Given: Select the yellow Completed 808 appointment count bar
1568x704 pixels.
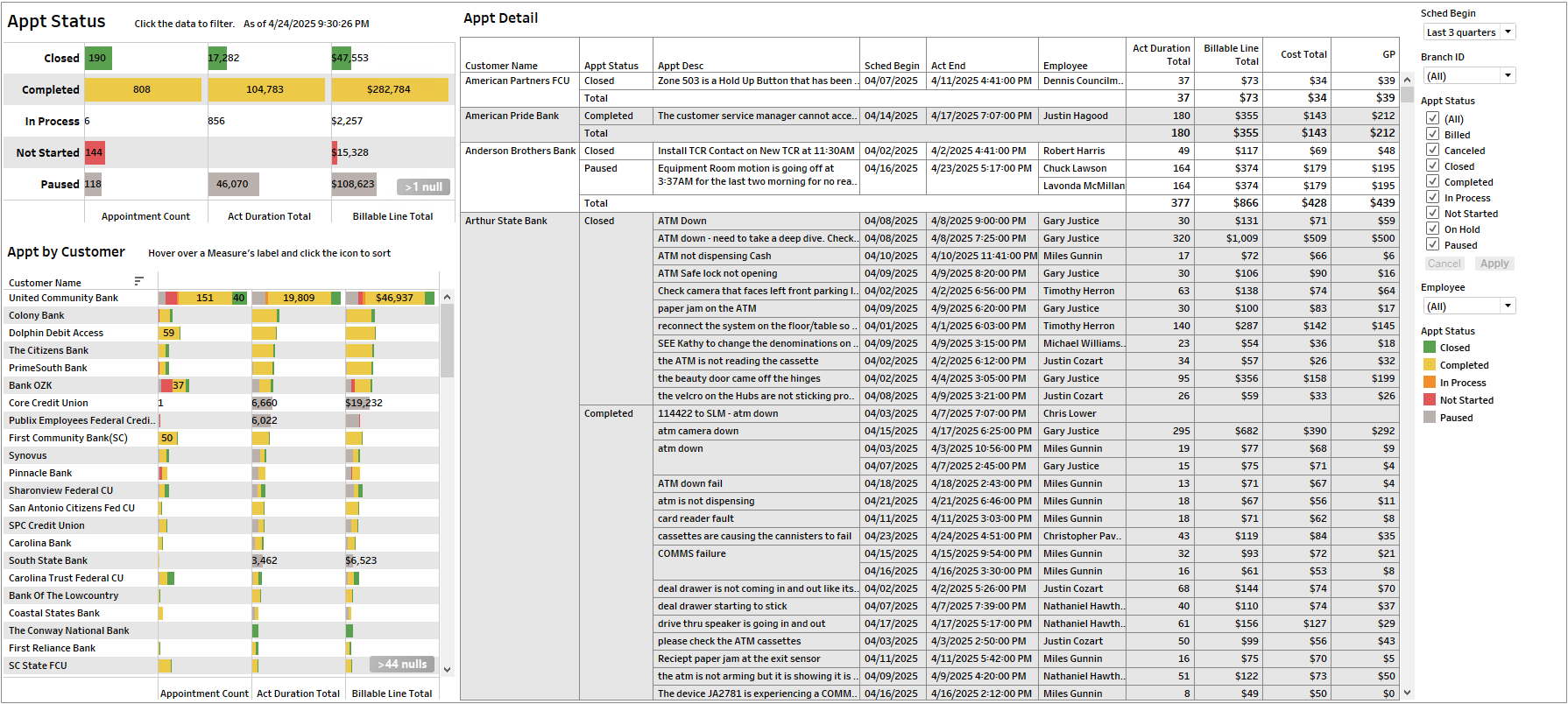Looking at the screenshot, I should coord(143,89).
